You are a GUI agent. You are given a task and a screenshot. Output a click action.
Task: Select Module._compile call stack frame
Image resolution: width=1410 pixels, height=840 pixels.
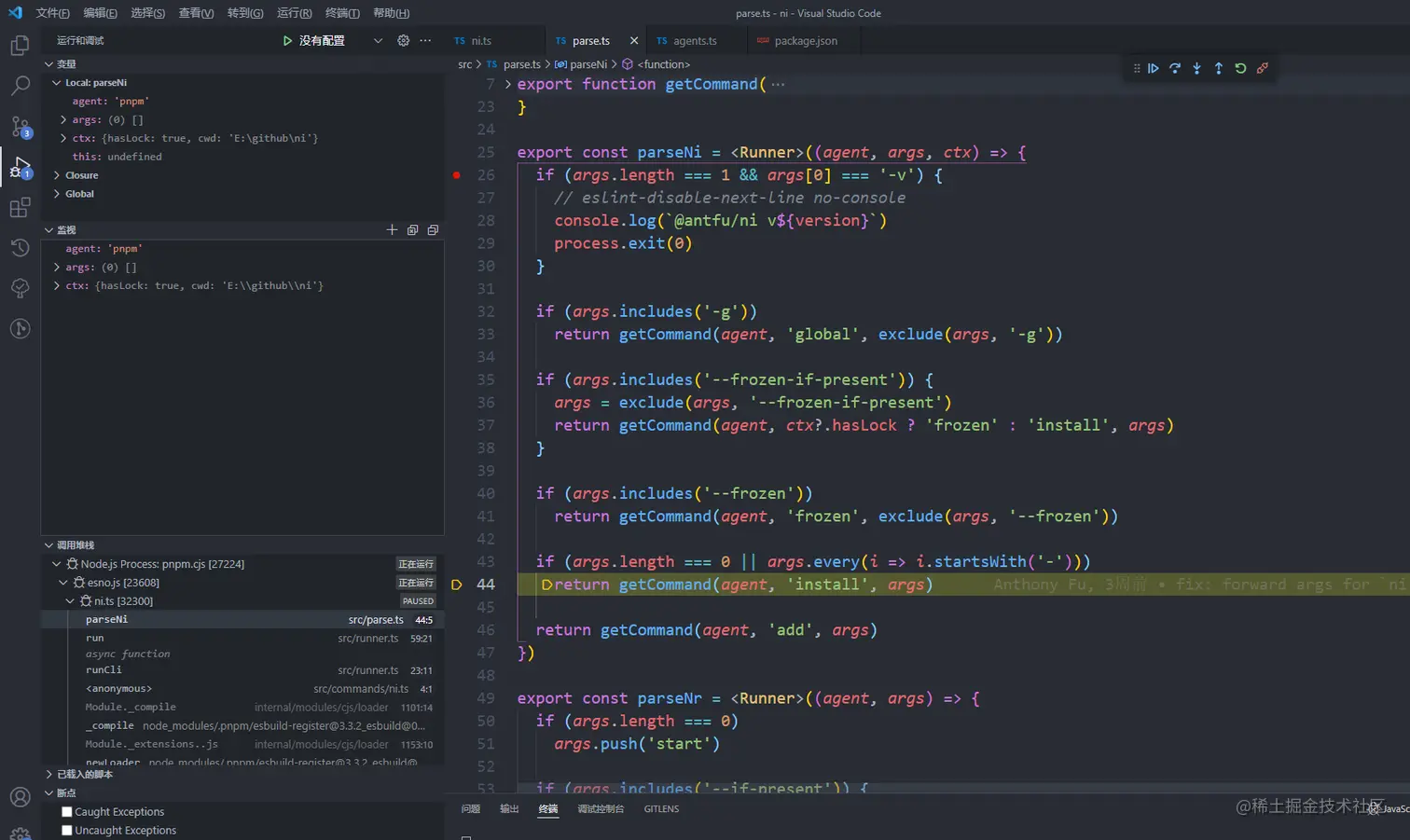point(242,708)
